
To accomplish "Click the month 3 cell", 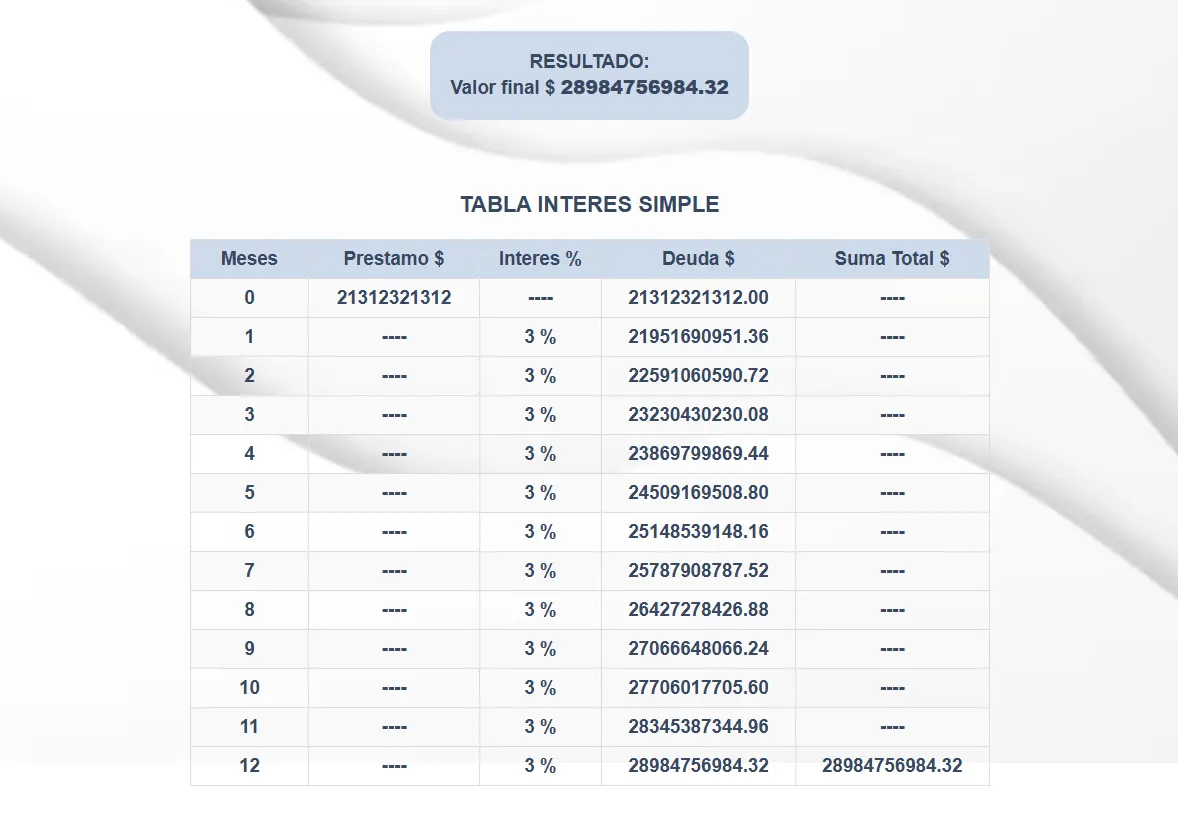I will 249,415.
